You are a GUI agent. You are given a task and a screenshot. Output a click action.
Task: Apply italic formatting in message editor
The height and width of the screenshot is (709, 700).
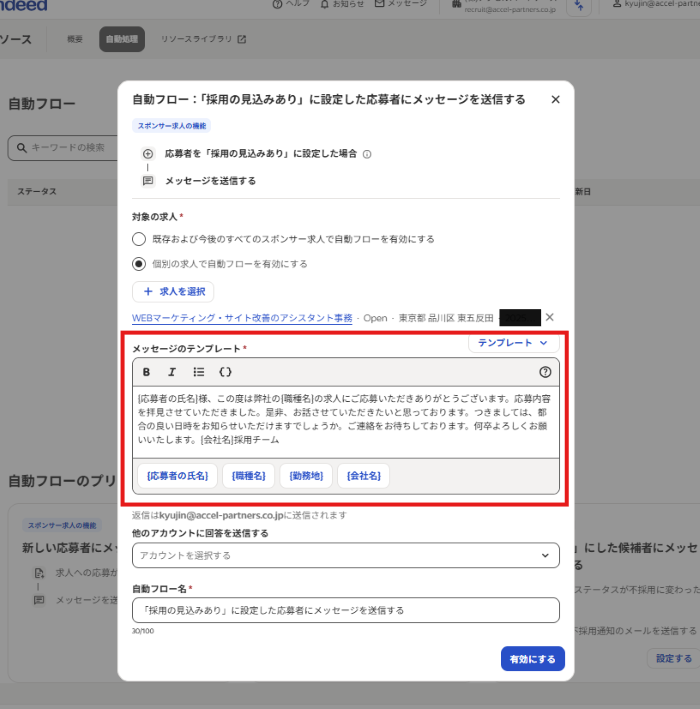(172, 372)
